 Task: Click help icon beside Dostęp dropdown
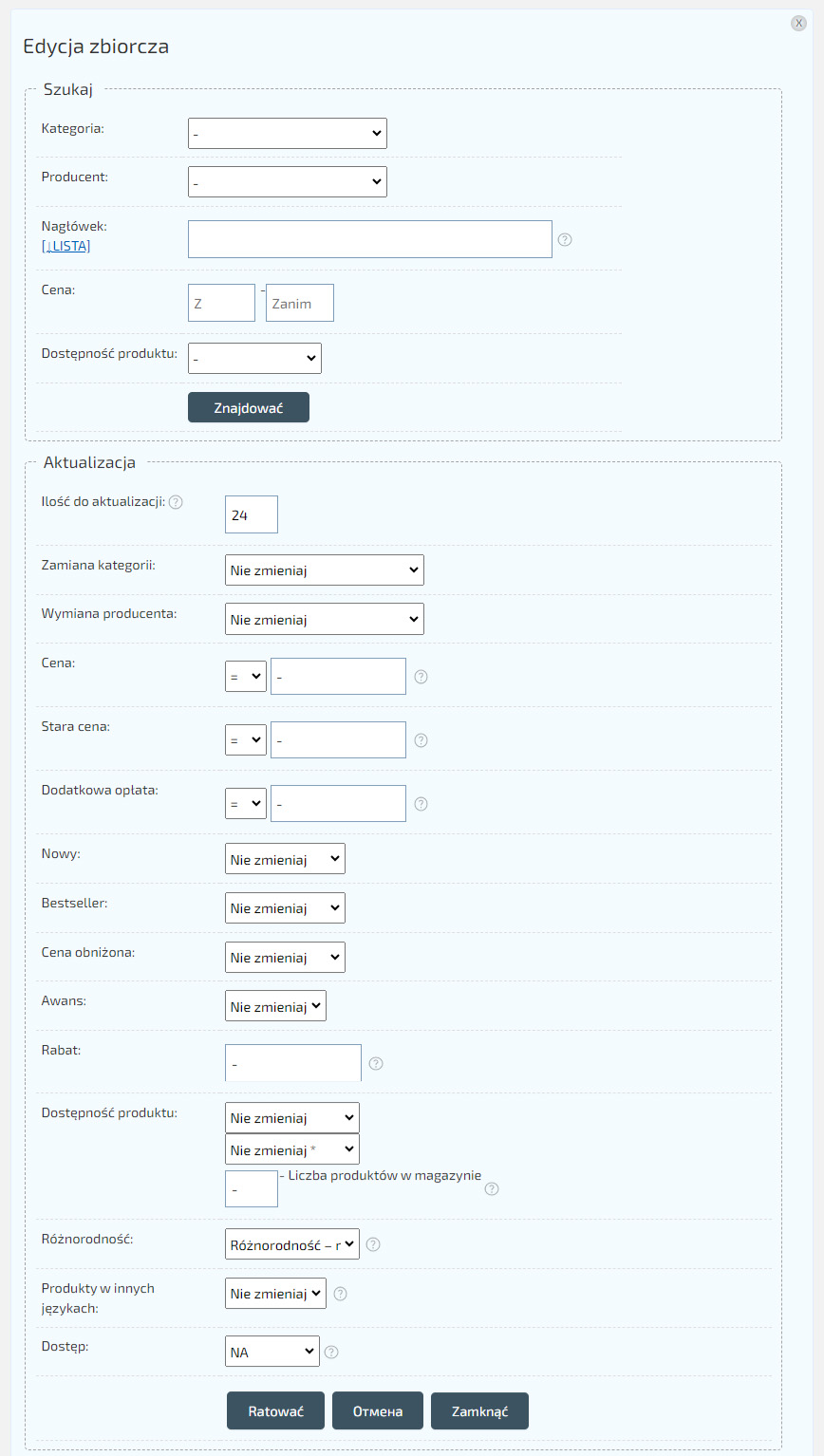[x=331, y=1353]
